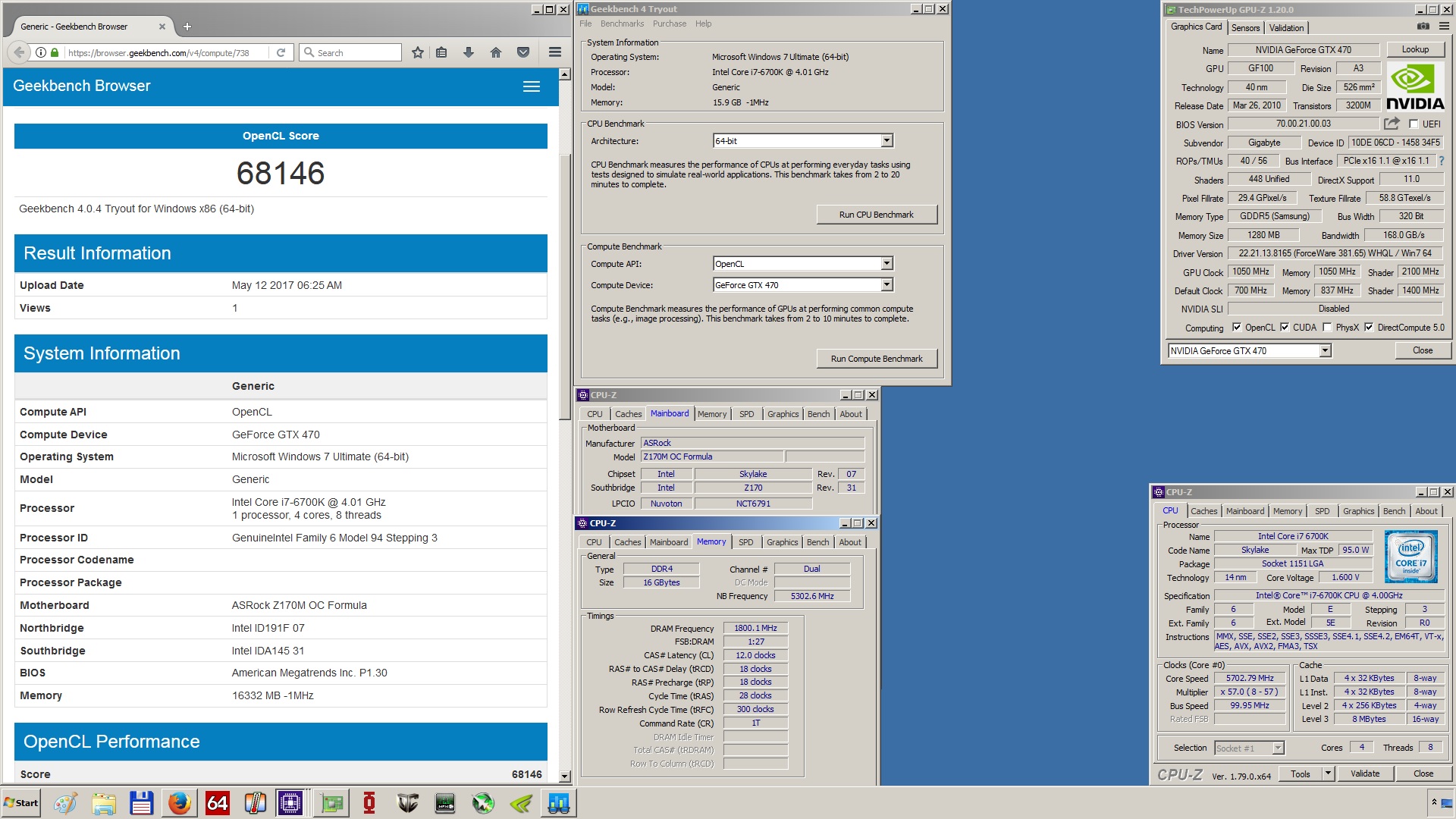Click the Firefox page scrollbar down arrow
Viewport: 1456px width, 819px height.
coord(564,777)
